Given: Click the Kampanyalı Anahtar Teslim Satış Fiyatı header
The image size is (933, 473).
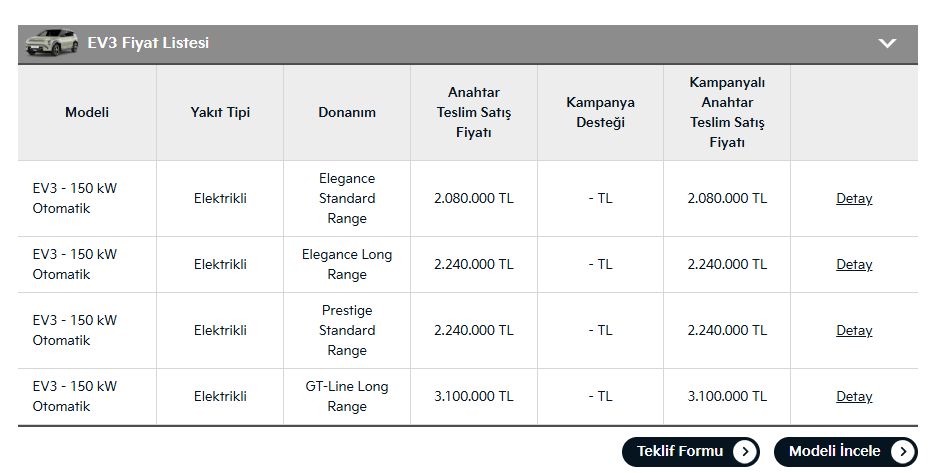Looking at the screenshot, I should point(727,112).
